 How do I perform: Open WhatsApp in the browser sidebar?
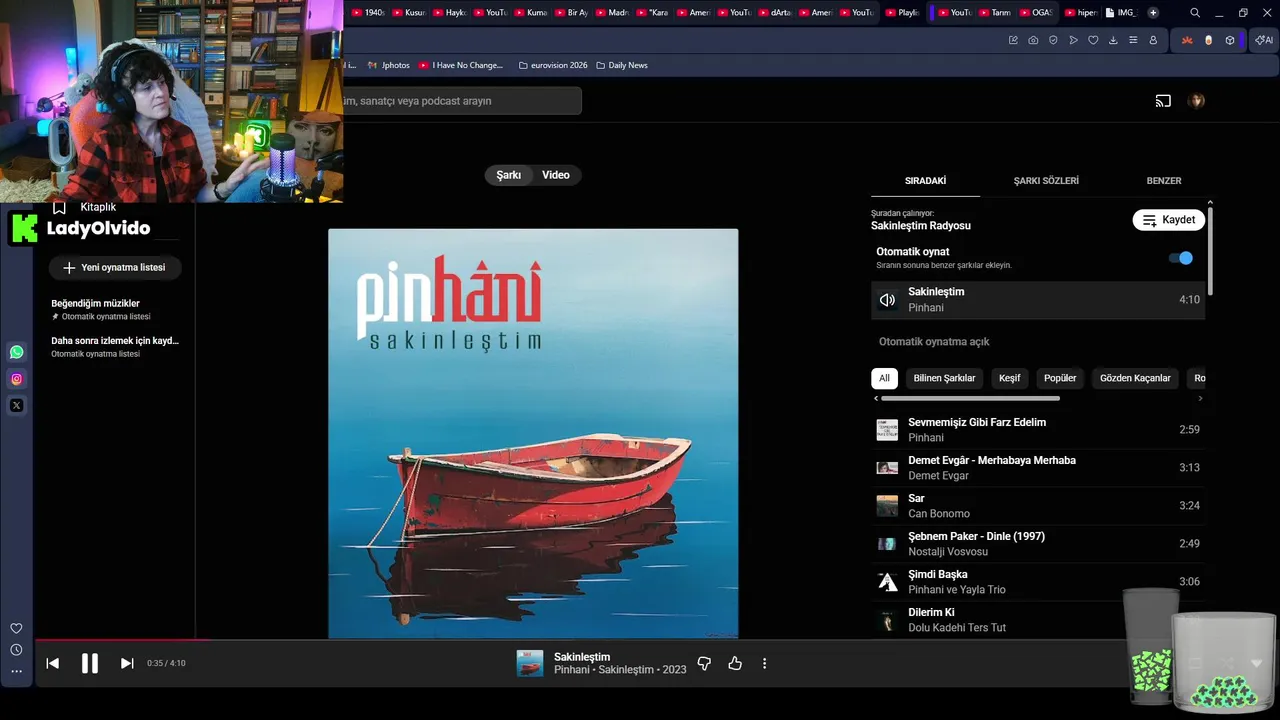(16, 352)
